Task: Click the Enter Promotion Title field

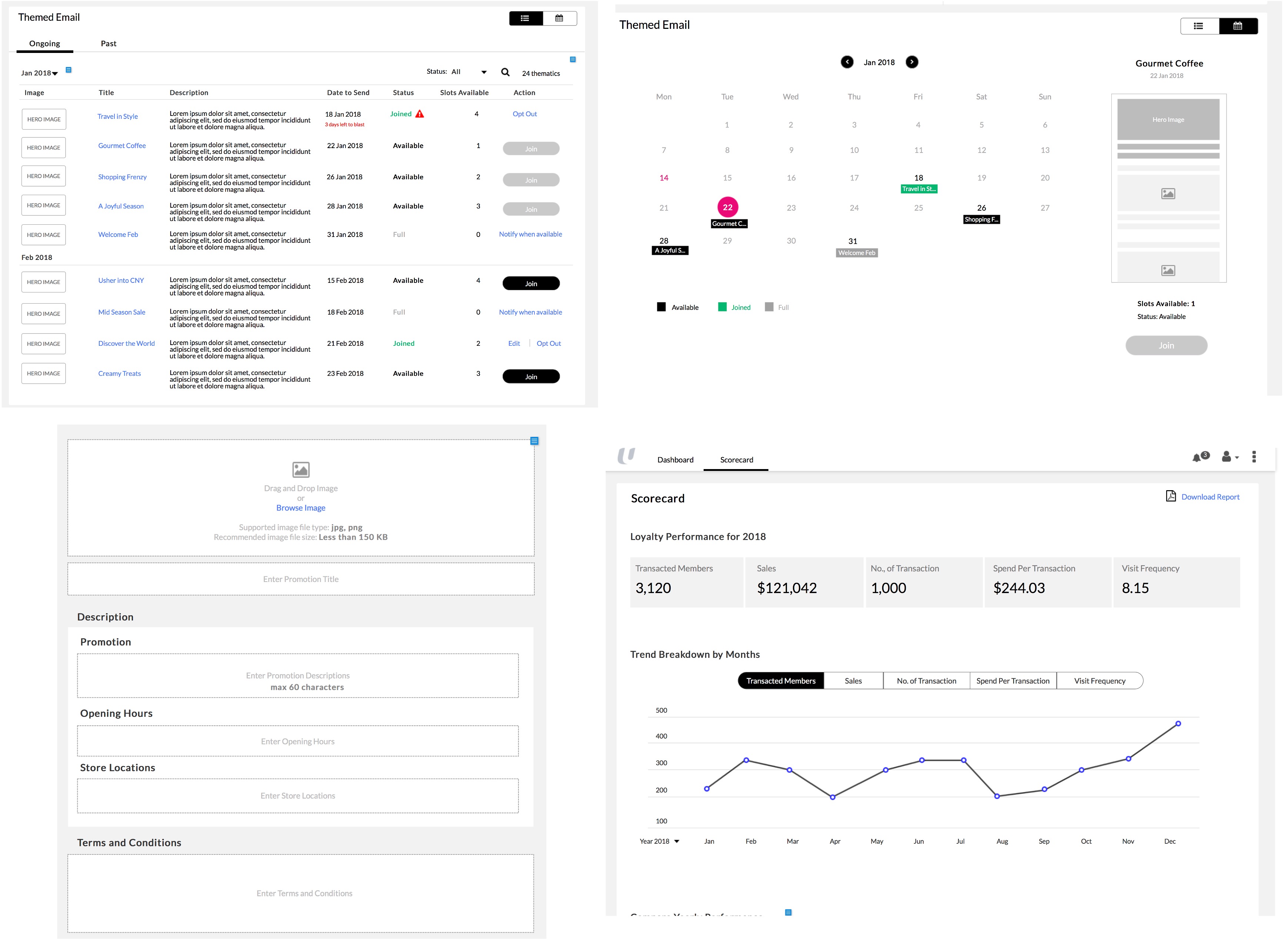Action: [300, 579]
